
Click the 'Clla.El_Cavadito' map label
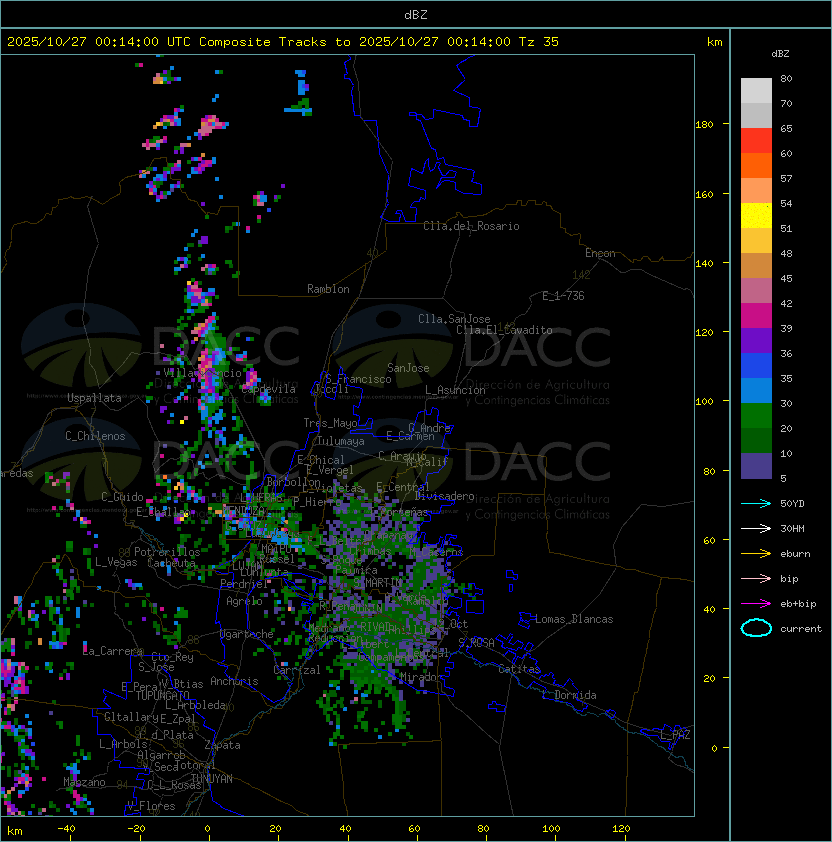(x=504, y=330)
